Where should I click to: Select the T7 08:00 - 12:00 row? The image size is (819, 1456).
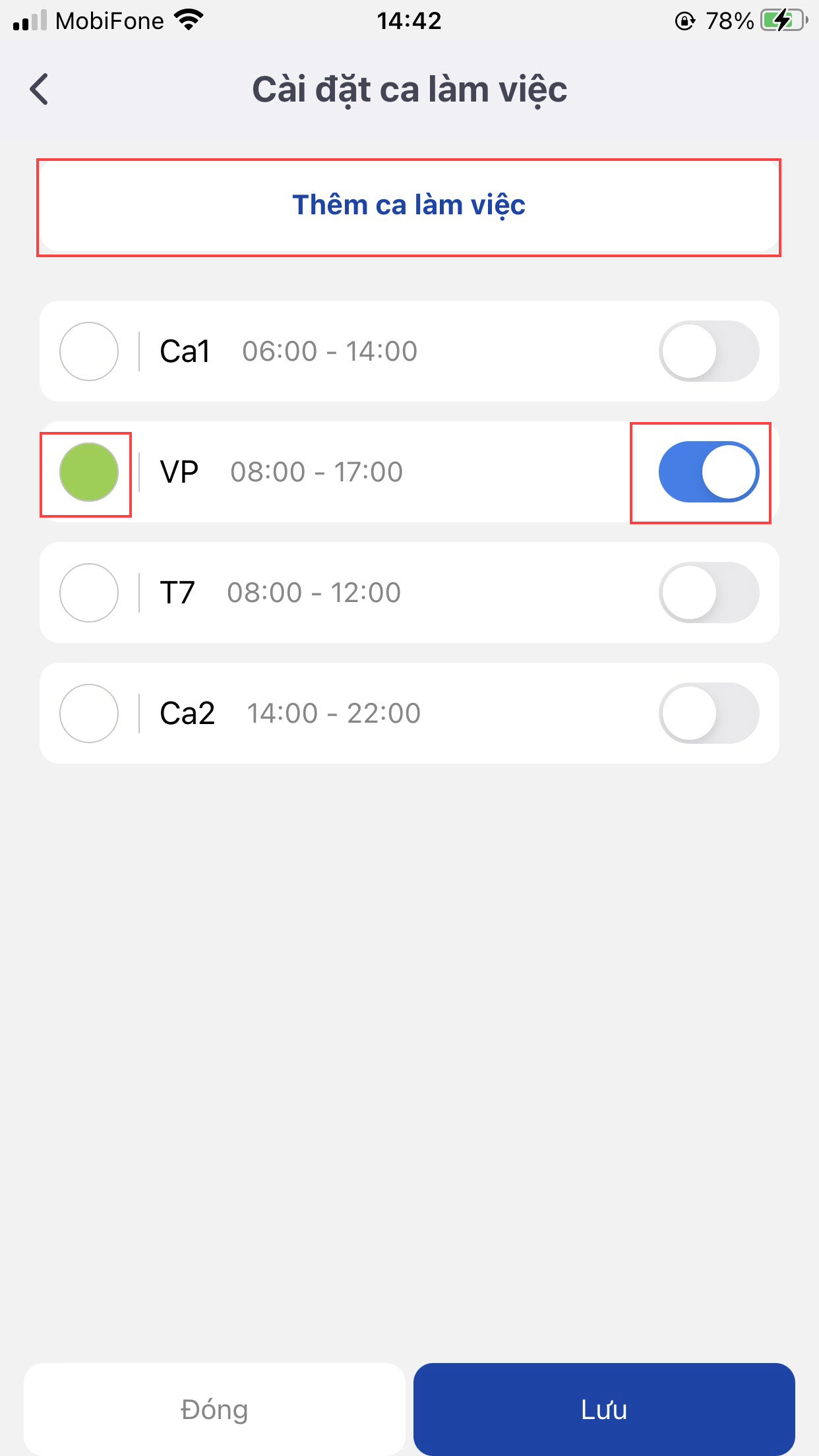(x=314, y=593)
